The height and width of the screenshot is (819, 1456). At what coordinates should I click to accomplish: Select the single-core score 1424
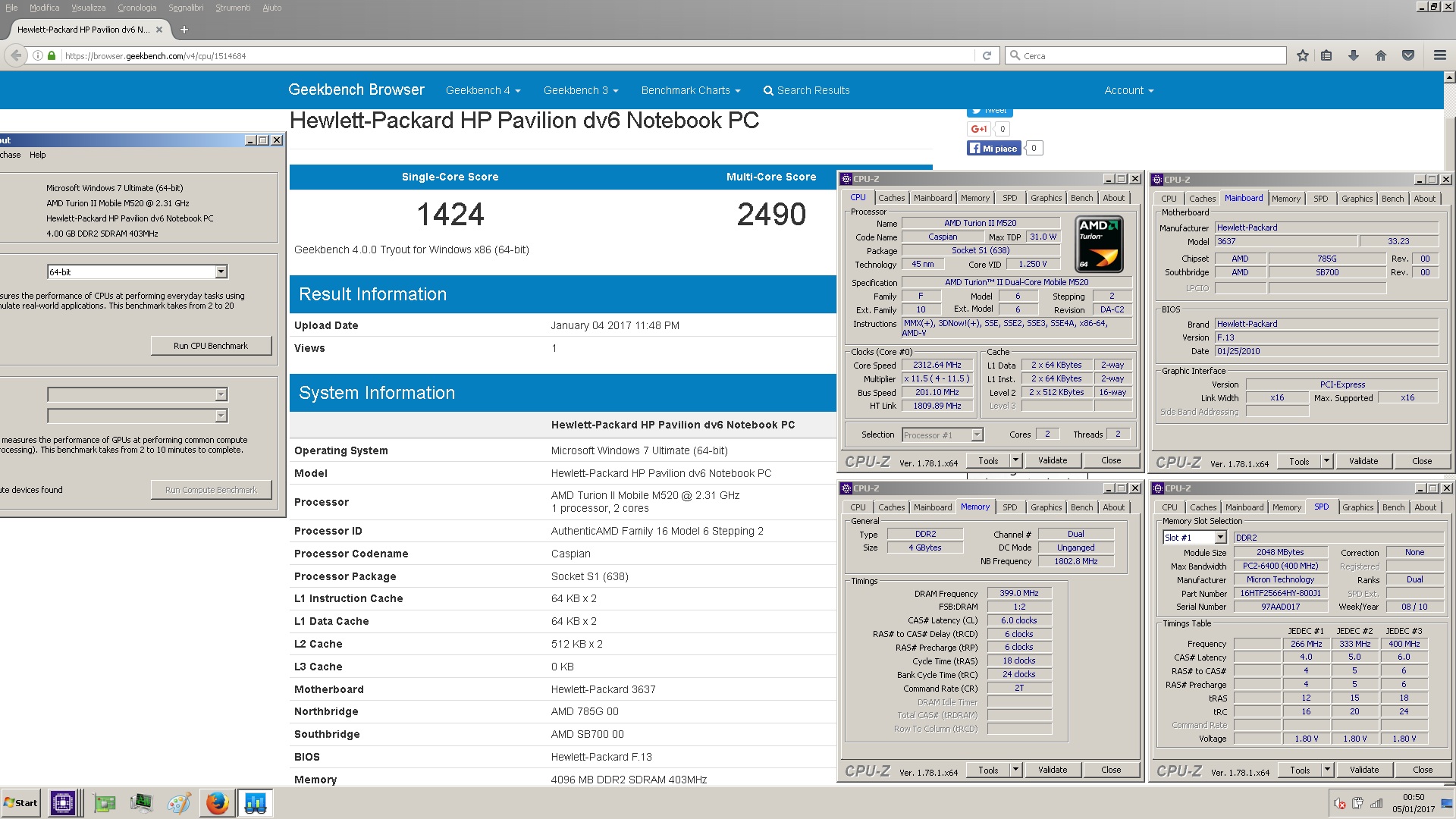coord(450,214)
